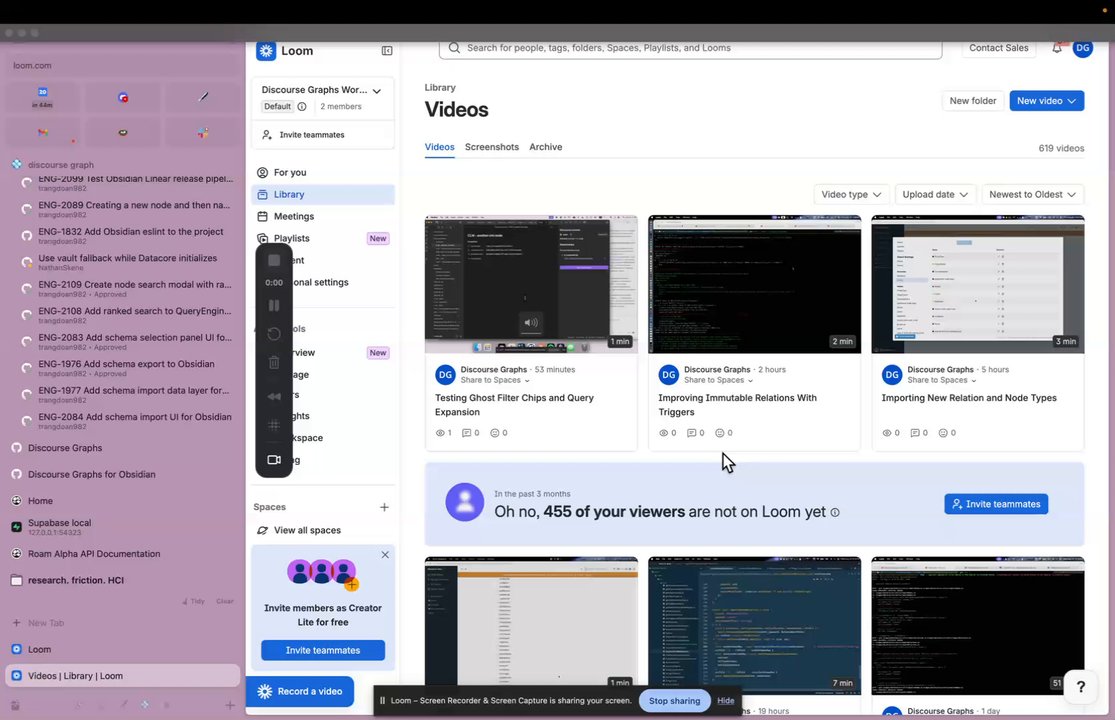This screenshot has width=1115, height=720.
Task: Open the new tab plus icon at sidebar bottom
Action: tap(230, 705)
